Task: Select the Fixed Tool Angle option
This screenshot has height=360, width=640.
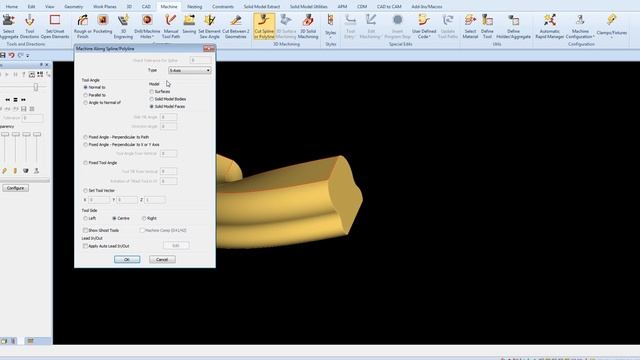Action: (x=85, y=163)
